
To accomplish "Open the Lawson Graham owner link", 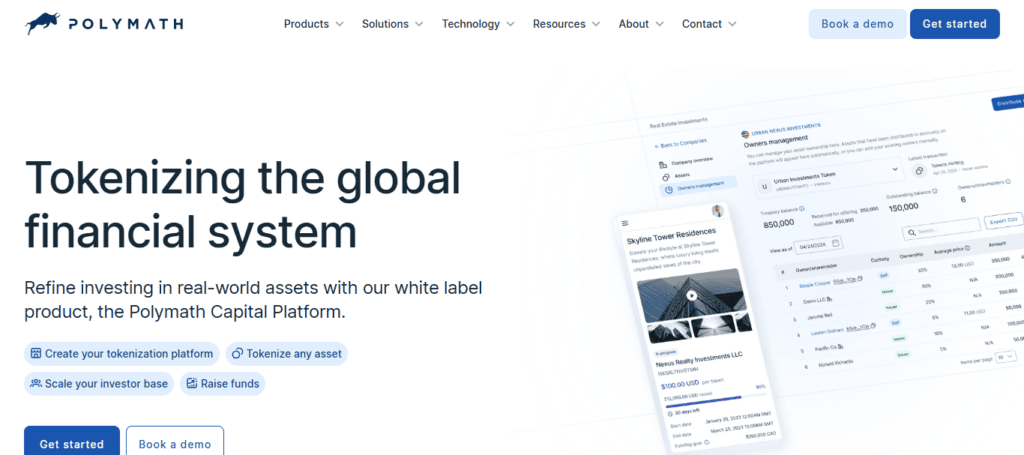I will (x=829, y=330).
